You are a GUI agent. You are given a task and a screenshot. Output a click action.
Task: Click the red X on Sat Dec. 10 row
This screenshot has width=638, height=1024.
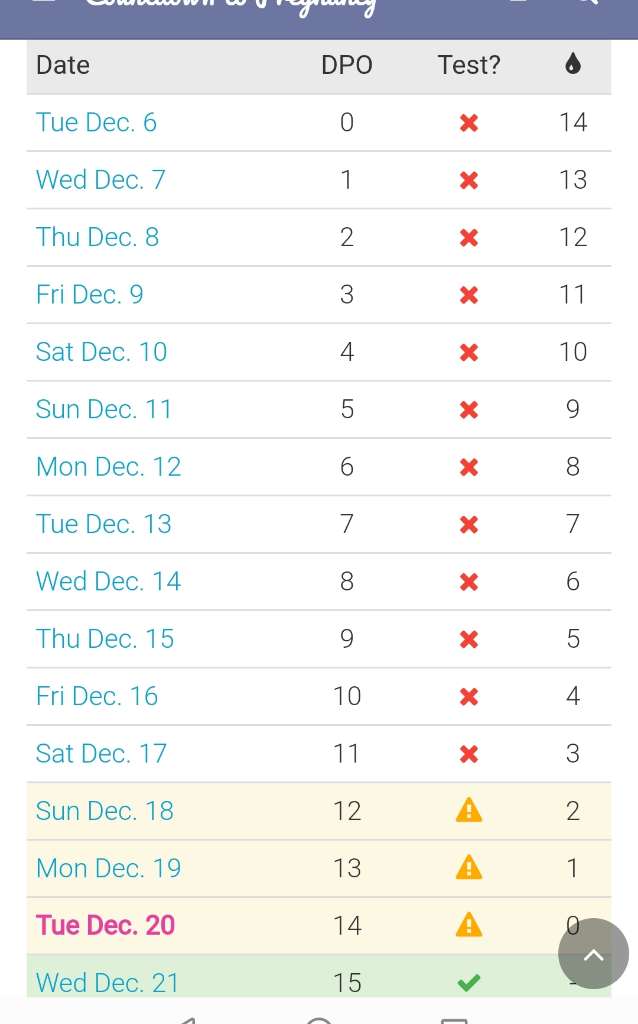468,352
